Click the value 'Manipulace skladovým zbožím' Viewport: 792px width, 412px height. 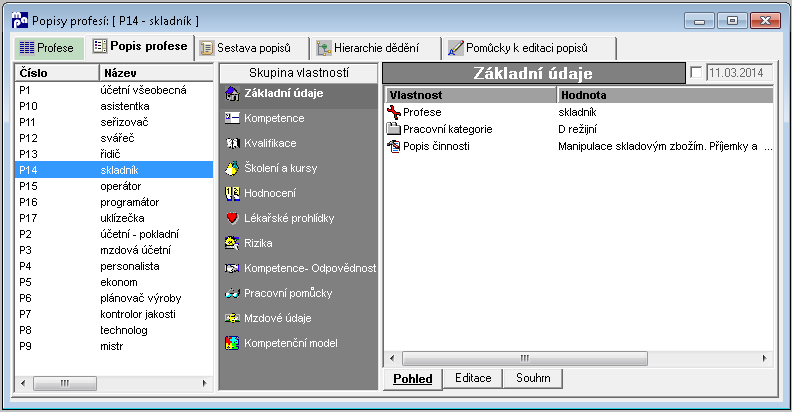632,146
